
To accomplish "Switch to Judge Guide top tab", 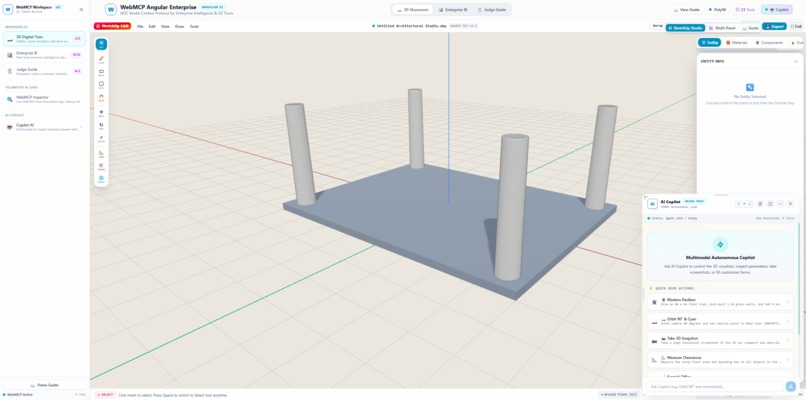I will tap(491, 10).
